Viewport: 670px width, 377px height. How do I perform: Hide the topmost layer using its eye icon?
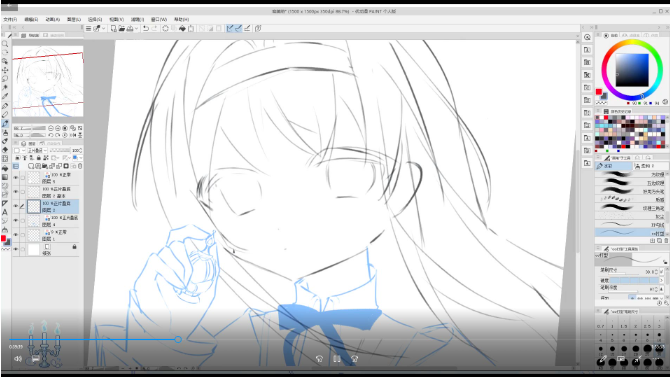(x=16, y=178)
